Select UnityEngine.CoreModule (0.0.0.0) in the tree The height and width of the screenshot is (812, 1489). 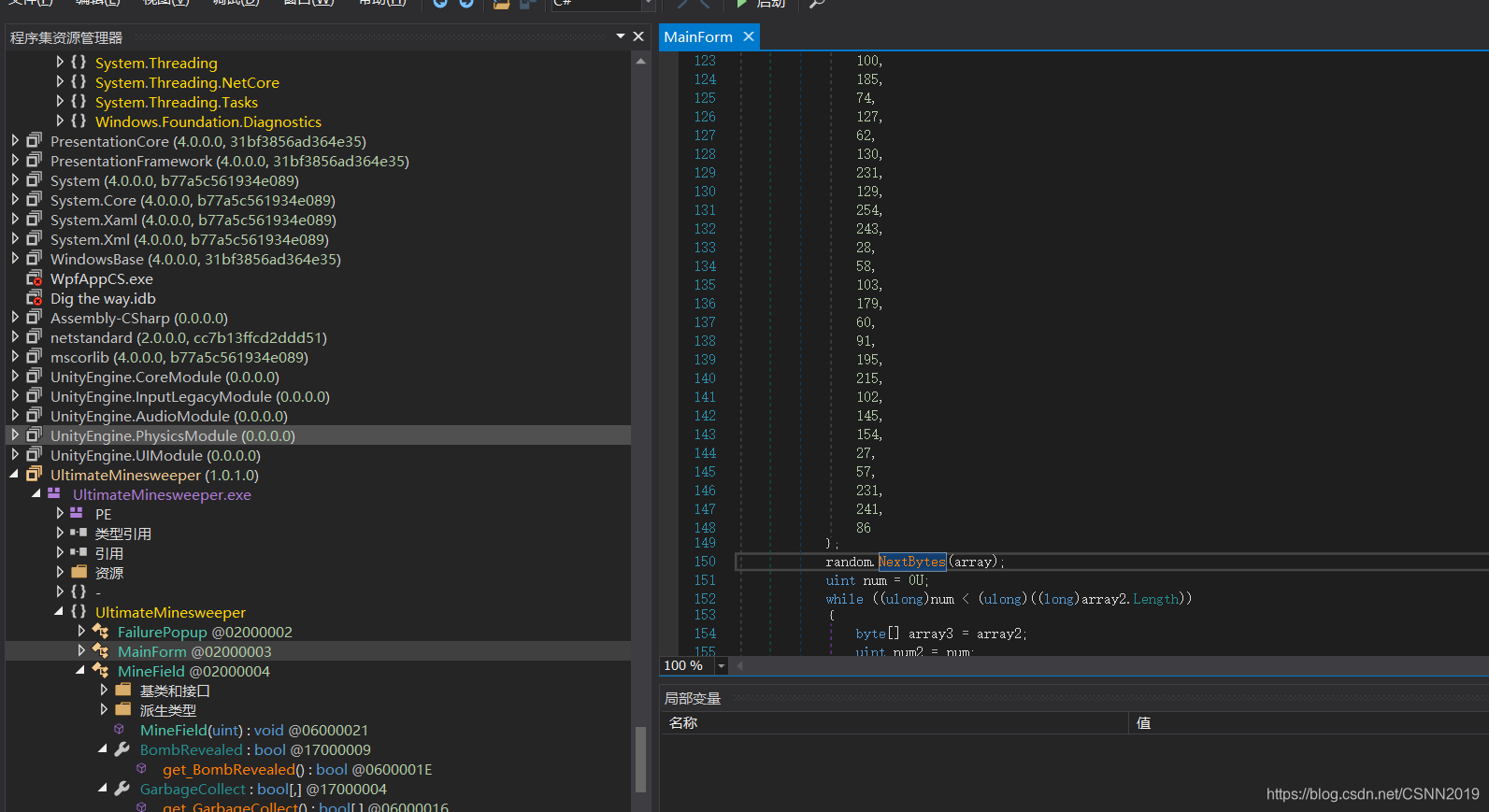[165, 377]
